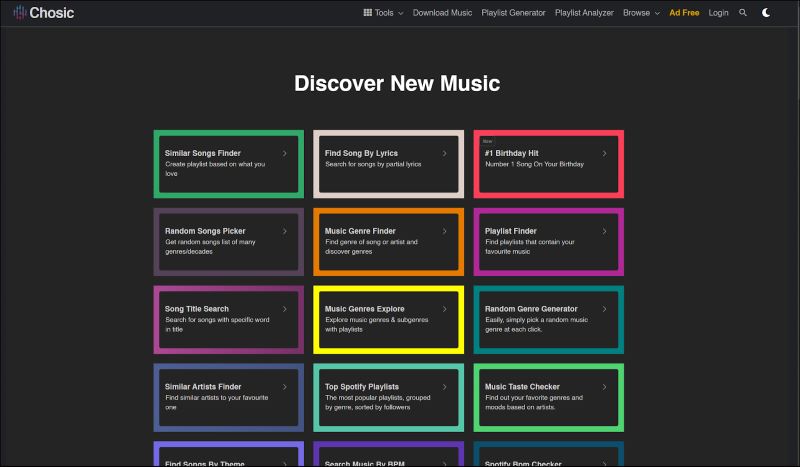Screen dimensions: 800x467
Task: Open the Find Song By Lyrics card
Action: [388, 164]
